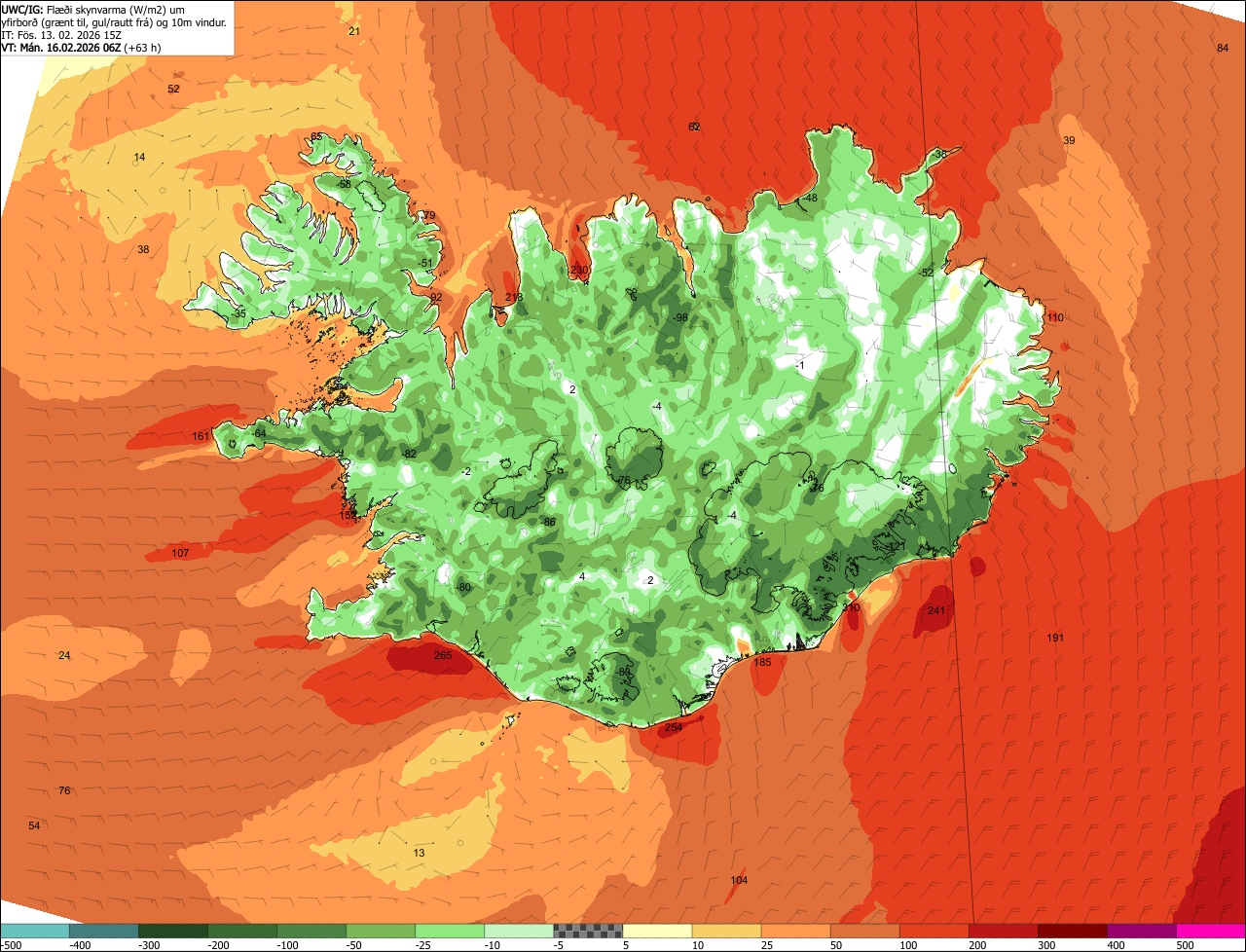Pick the darkest green -300 to -200 legend swatch
The image size is (1246, 952).
[173, 931]
